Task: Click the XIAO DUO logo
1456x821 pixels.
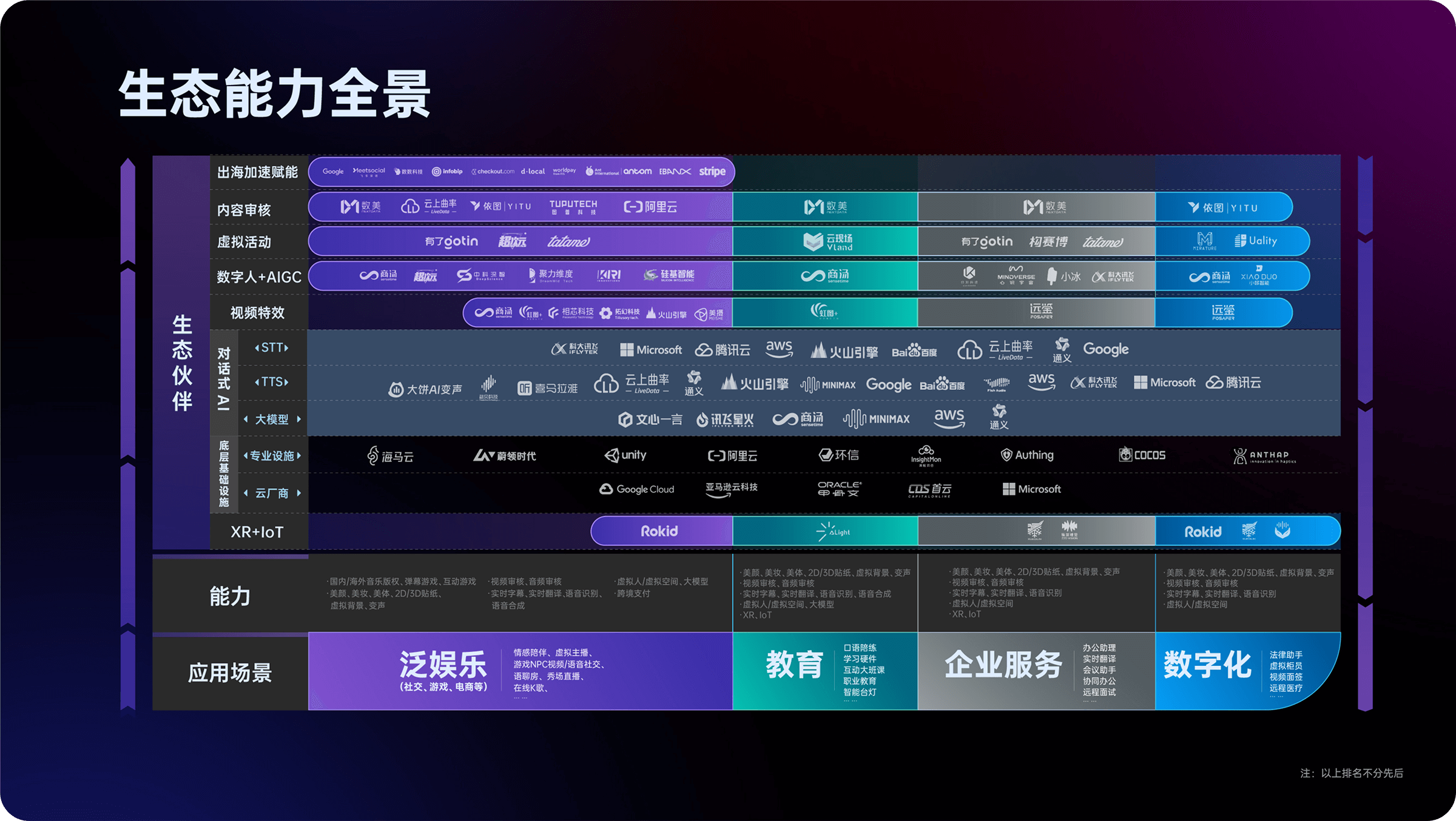Action: [x=1259, y=275]
